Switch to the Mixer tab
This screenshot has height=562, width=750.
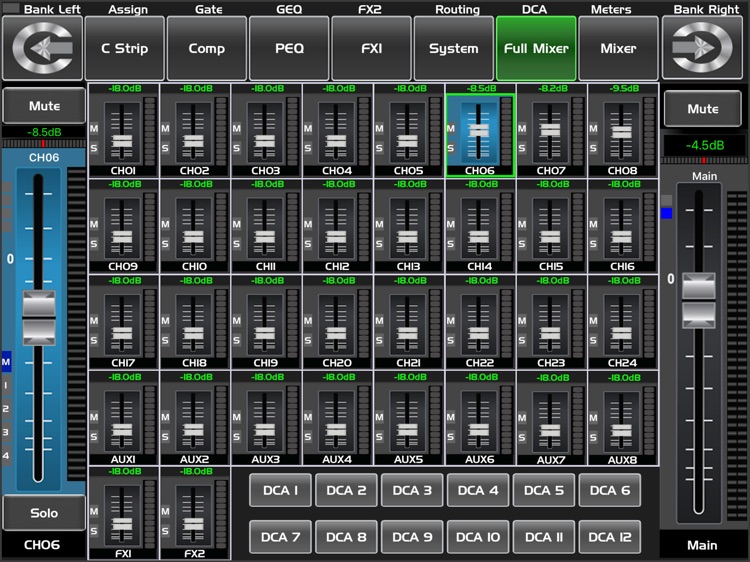click(618, 48)
